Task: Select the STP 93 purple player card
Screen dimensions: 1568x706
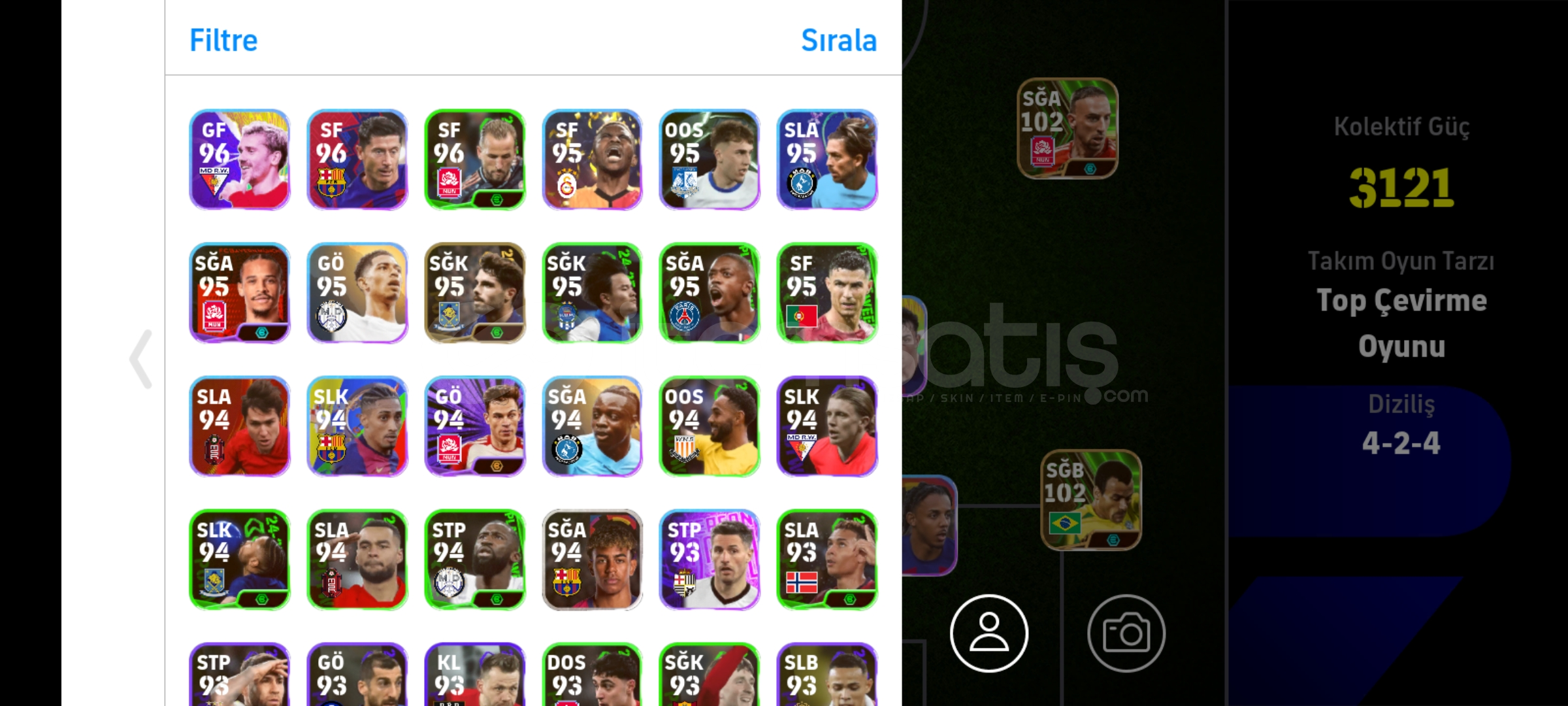Action: point(710,560)
